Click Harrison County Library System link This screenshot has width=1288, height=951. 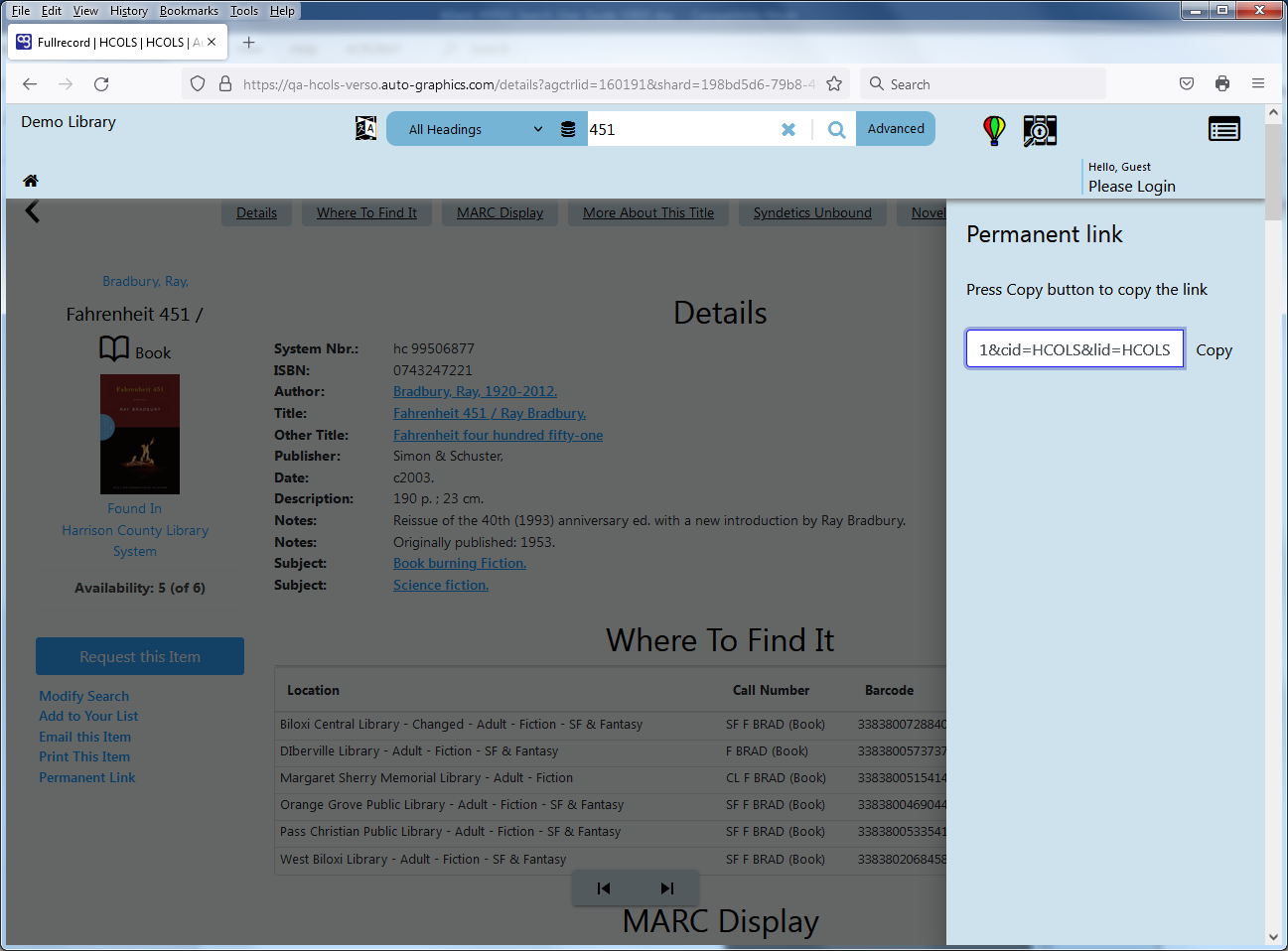point(135,541)
